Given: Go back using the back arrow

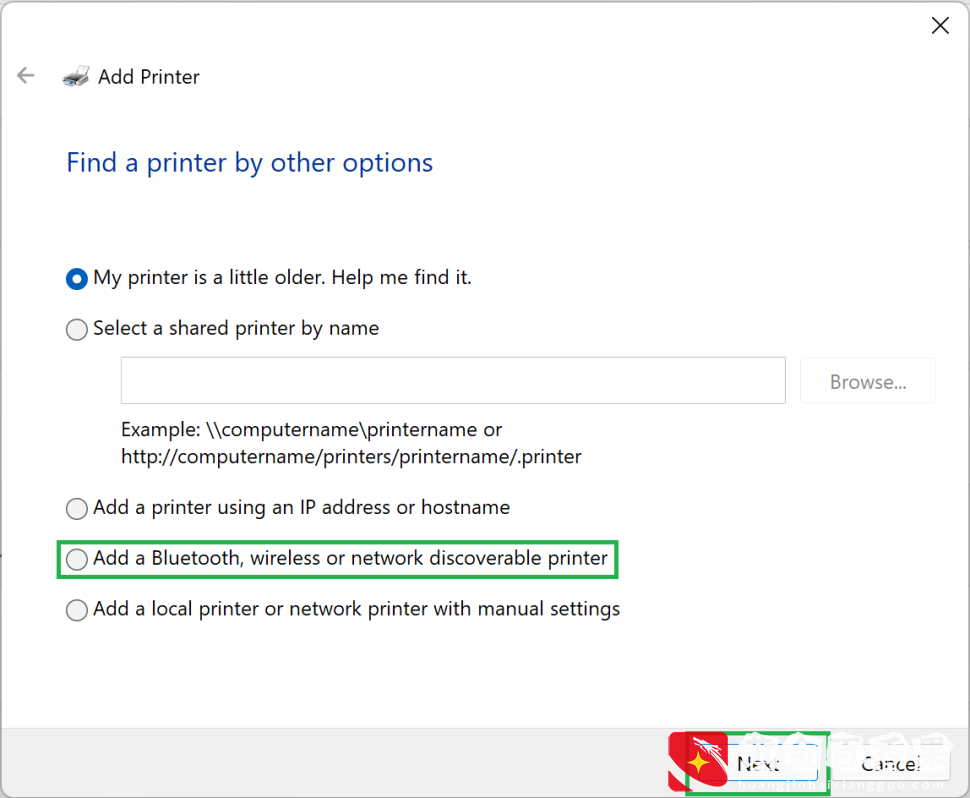Looking at the screenshot, I should [x=25, y=75].
